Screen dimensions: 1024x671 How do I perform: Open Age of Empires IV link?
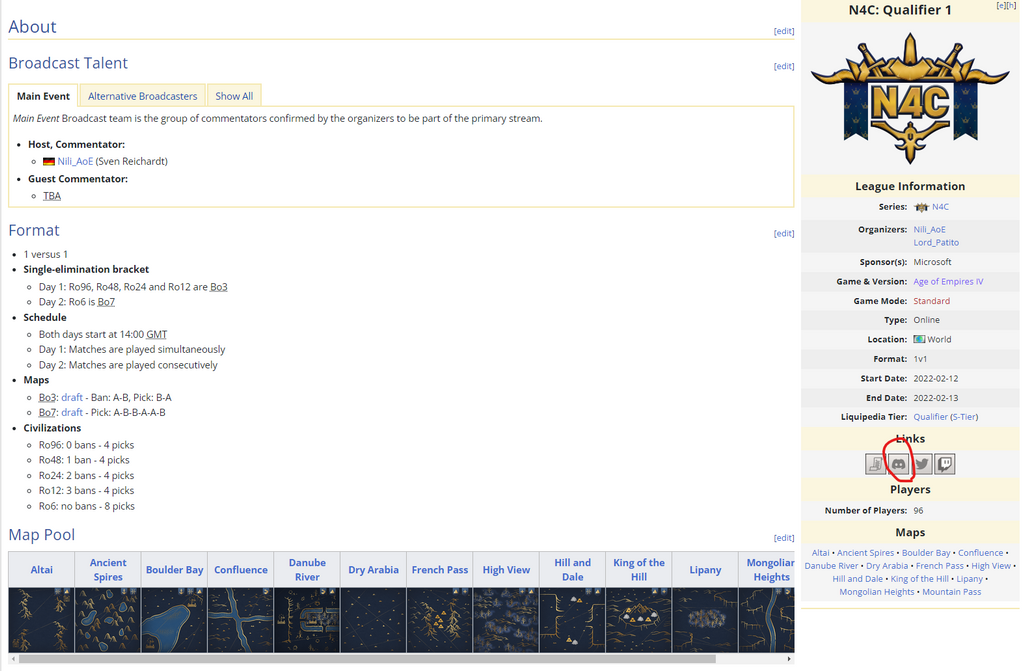(948, 282)
